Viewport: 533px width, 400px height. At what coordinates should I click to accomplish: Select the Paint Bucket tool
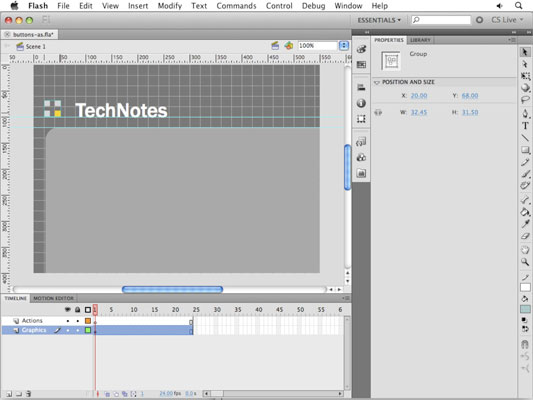pos(525,212)
